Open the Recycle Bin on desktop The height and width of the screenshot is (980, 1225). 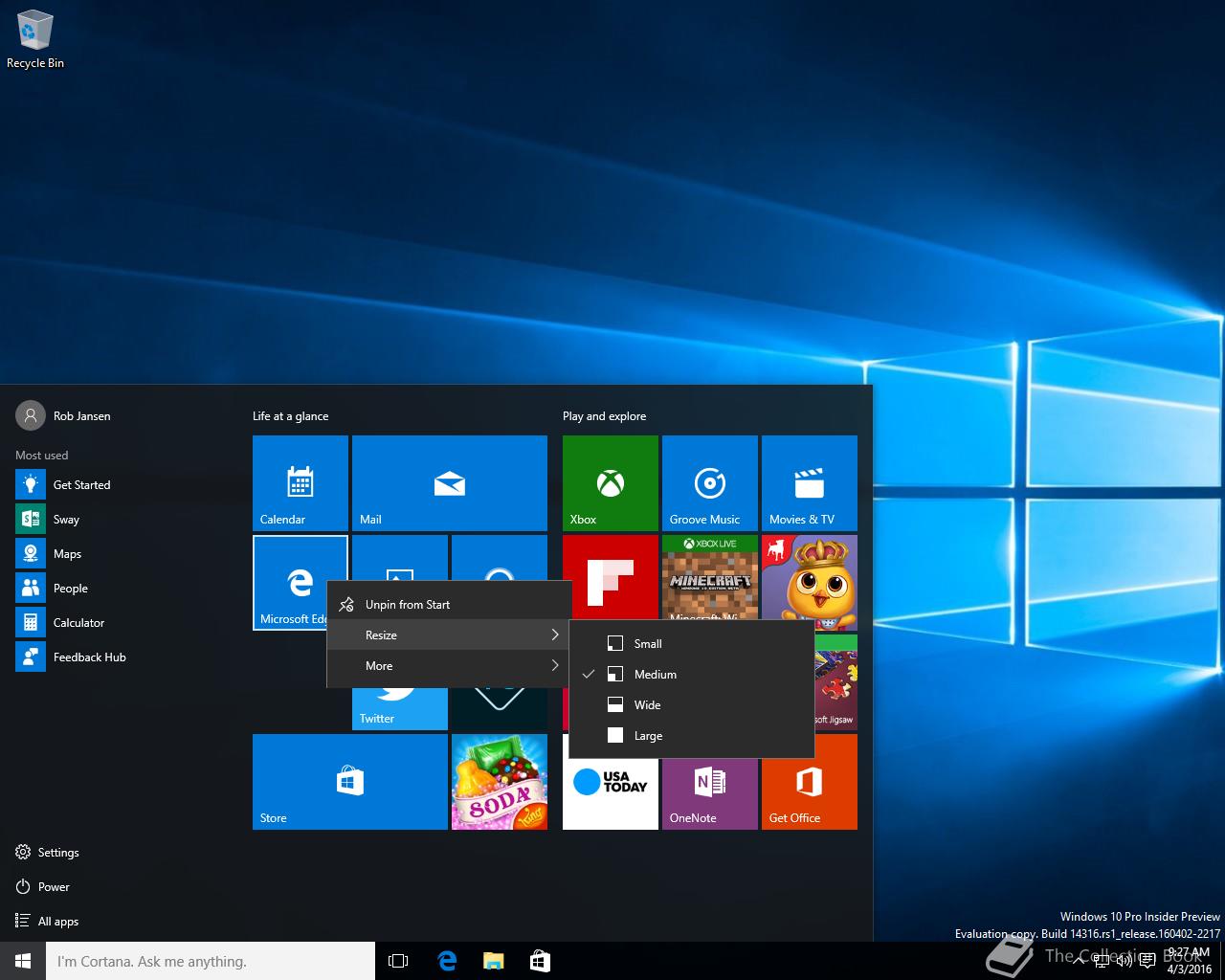[x=35, y=40]
